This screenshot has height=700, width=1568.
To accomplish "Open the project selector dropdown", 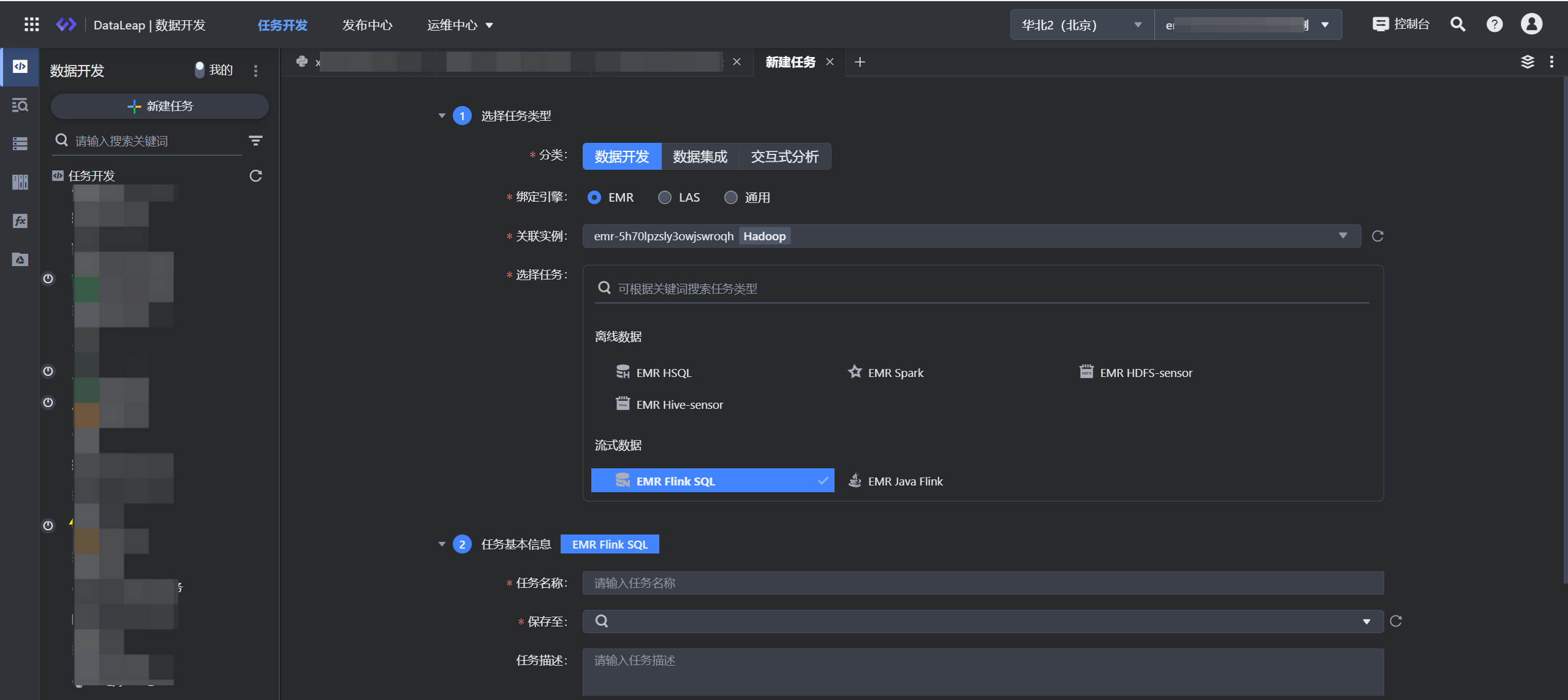I will click(x=1248, y=25).
